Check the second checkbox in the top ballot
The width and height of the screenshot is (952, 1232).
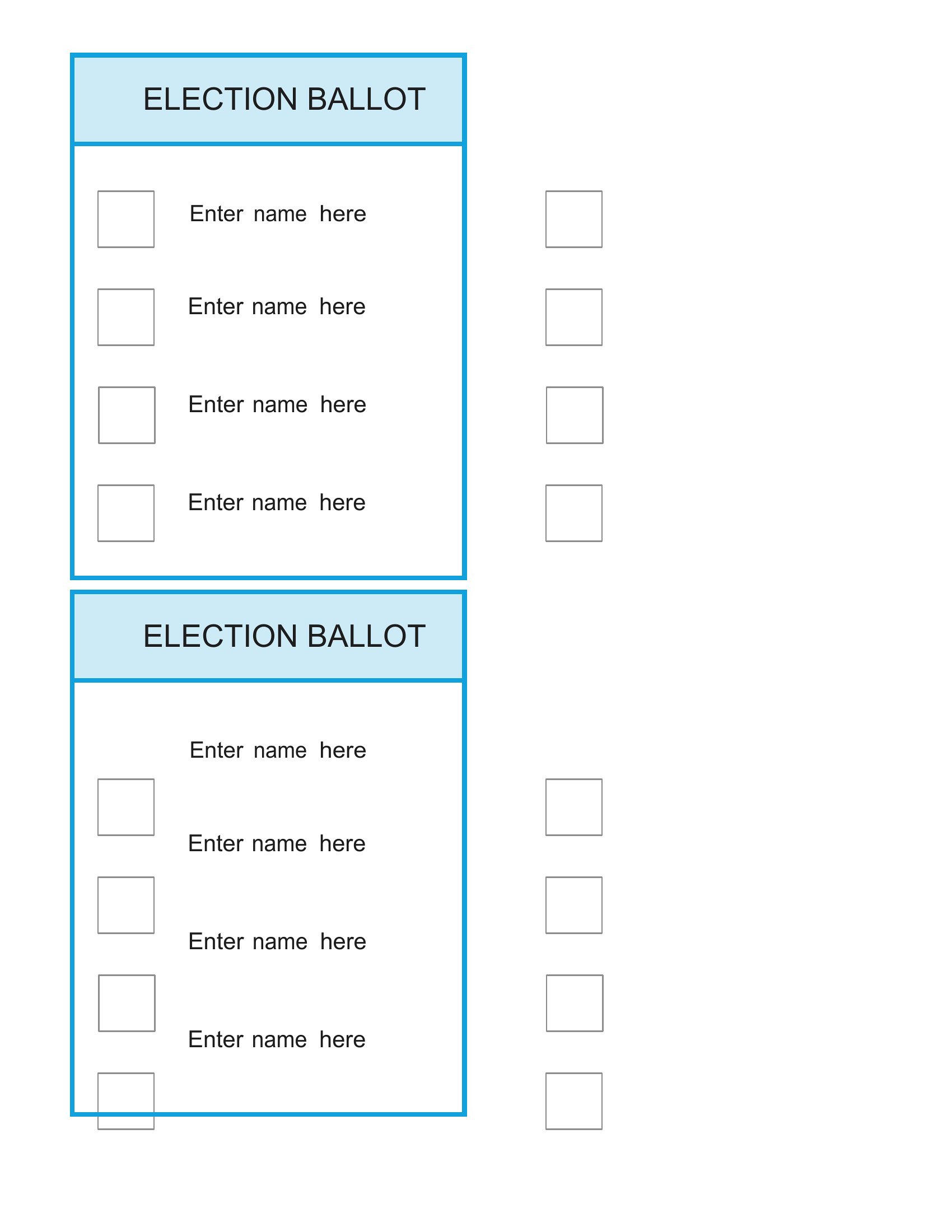126,317
